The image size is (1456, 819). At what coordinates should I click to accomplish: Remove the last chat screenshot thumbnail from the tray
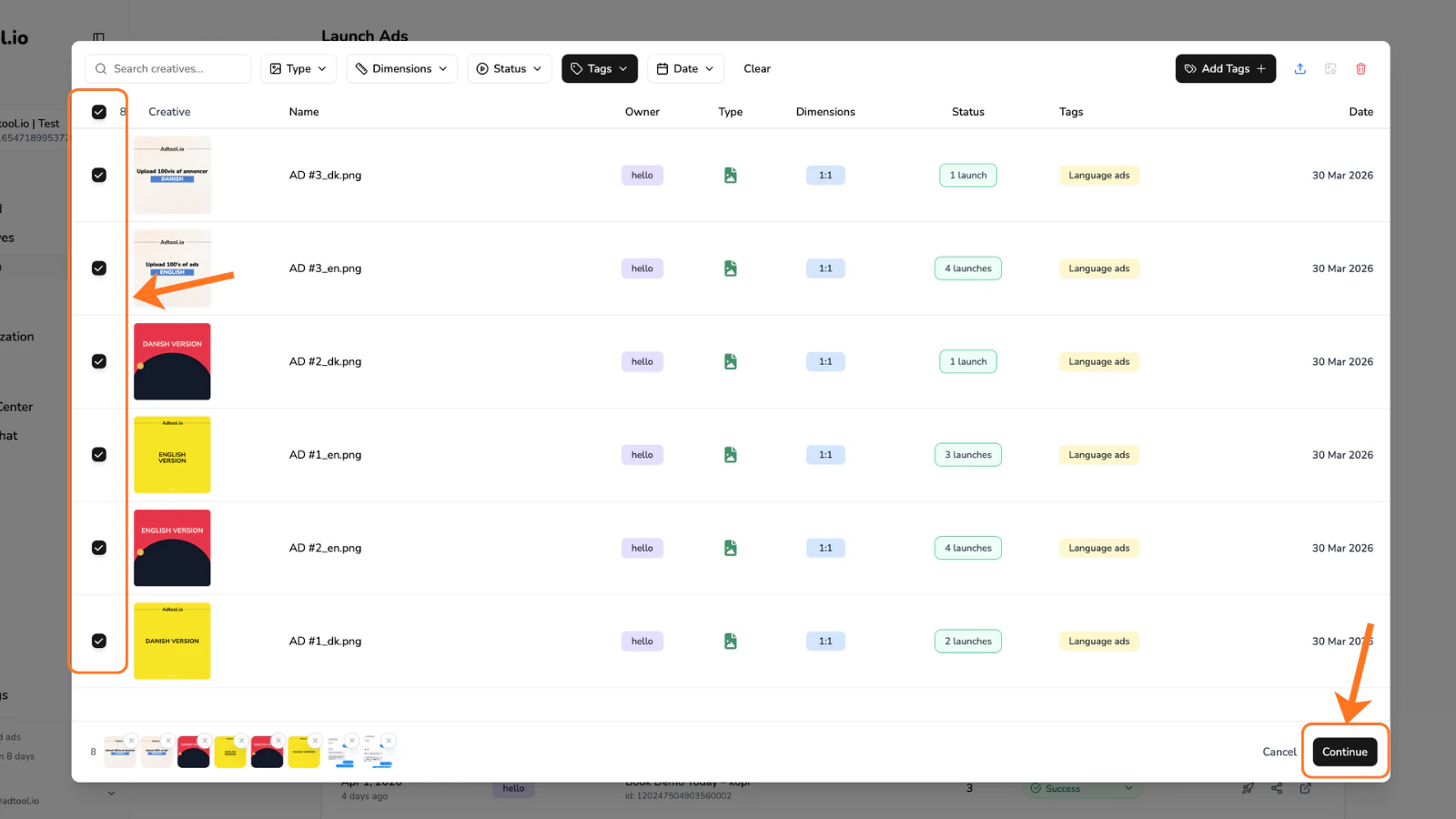click(x=389, y=740)
